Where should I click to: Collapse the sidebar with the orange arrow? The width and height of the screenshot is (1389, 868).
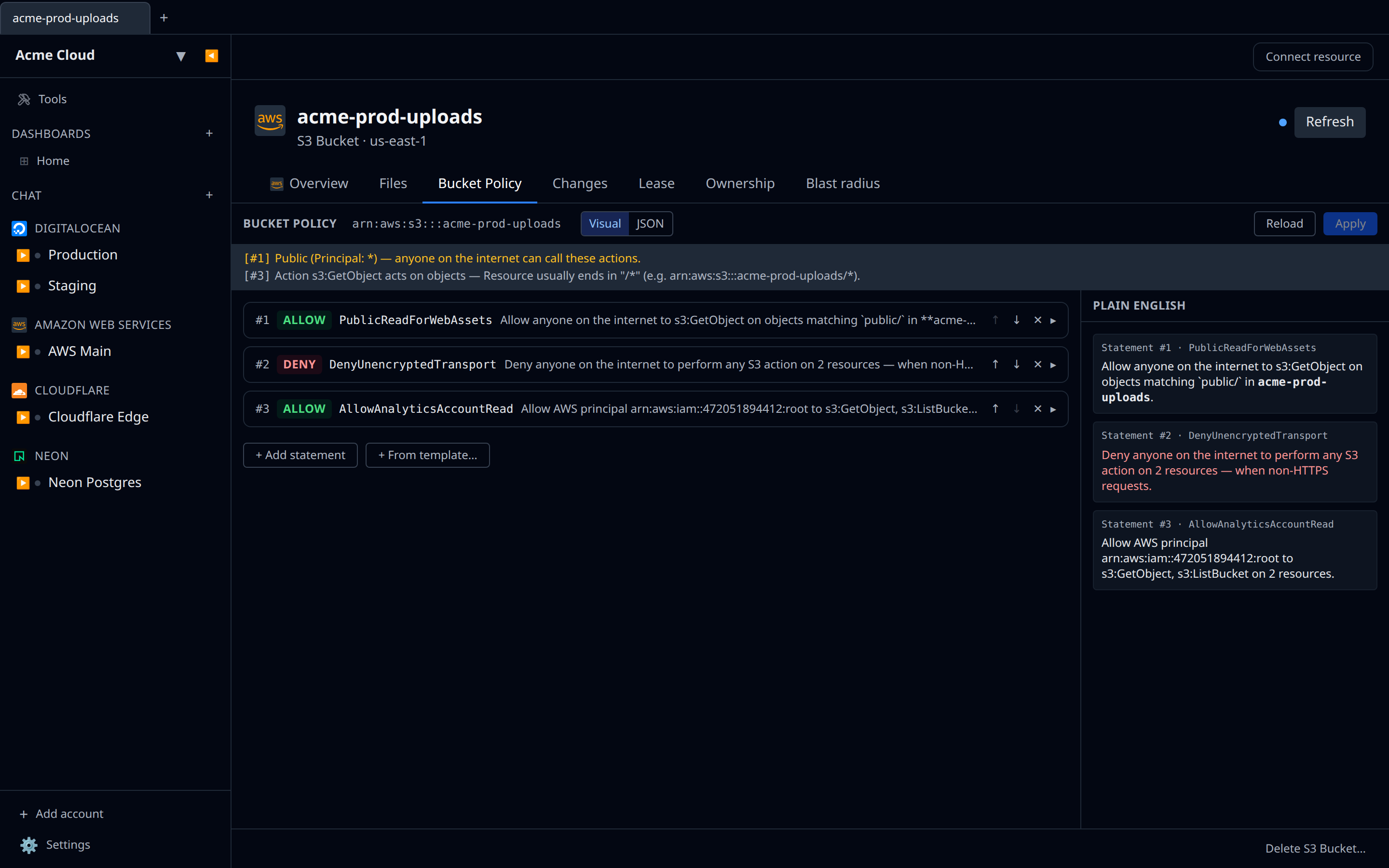point(211,55)
